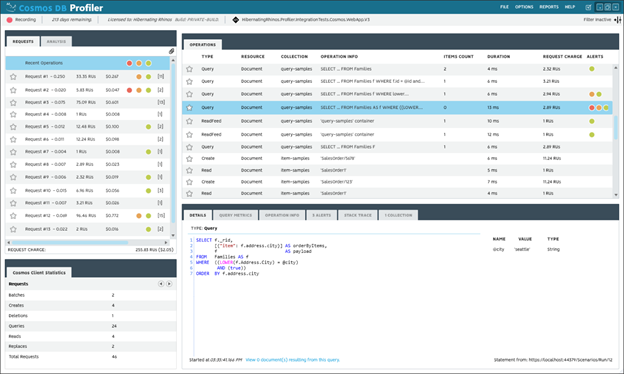Viewport: 624px width, 374px height.
Task: Switch to the Query Metrics tab
Action: 236,215
